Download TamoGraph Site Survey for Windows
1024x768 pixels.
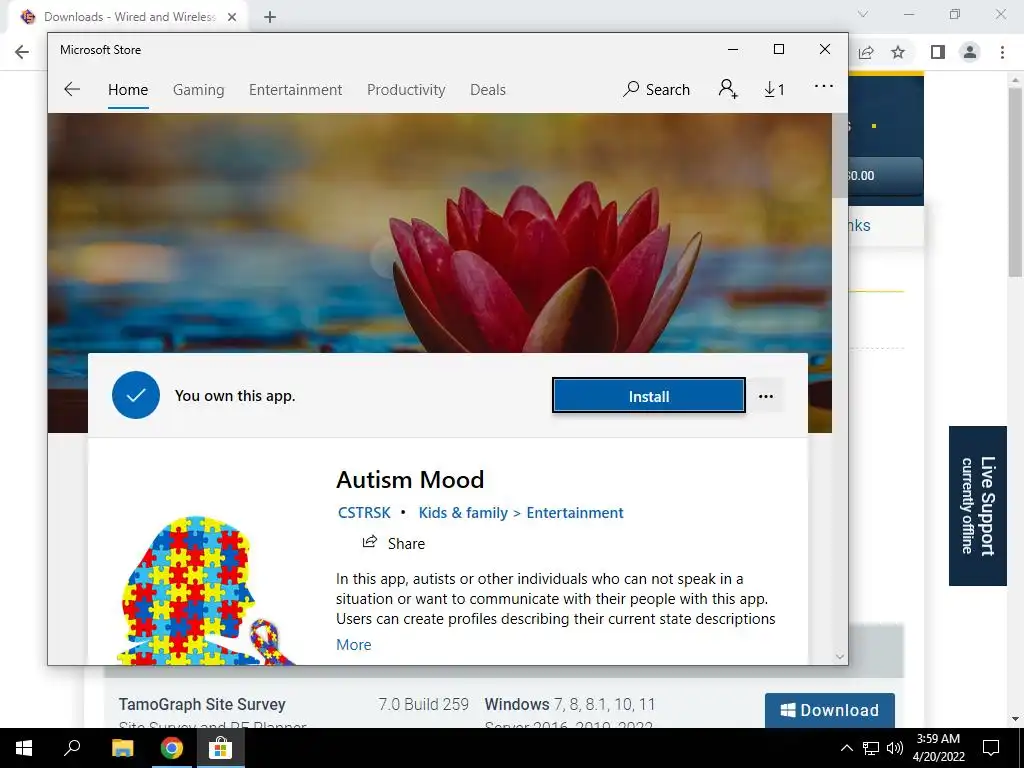click(829, 710)
